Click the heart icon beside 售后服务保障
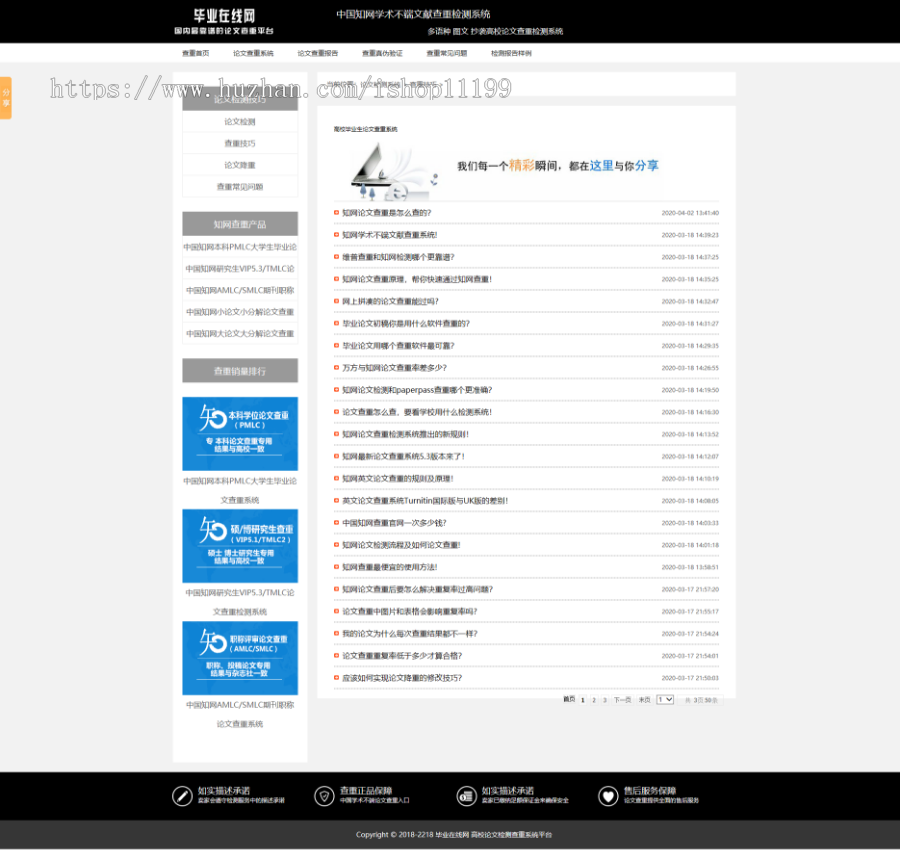The width and height of the screenshot is (900, 859). click(608, 796)
